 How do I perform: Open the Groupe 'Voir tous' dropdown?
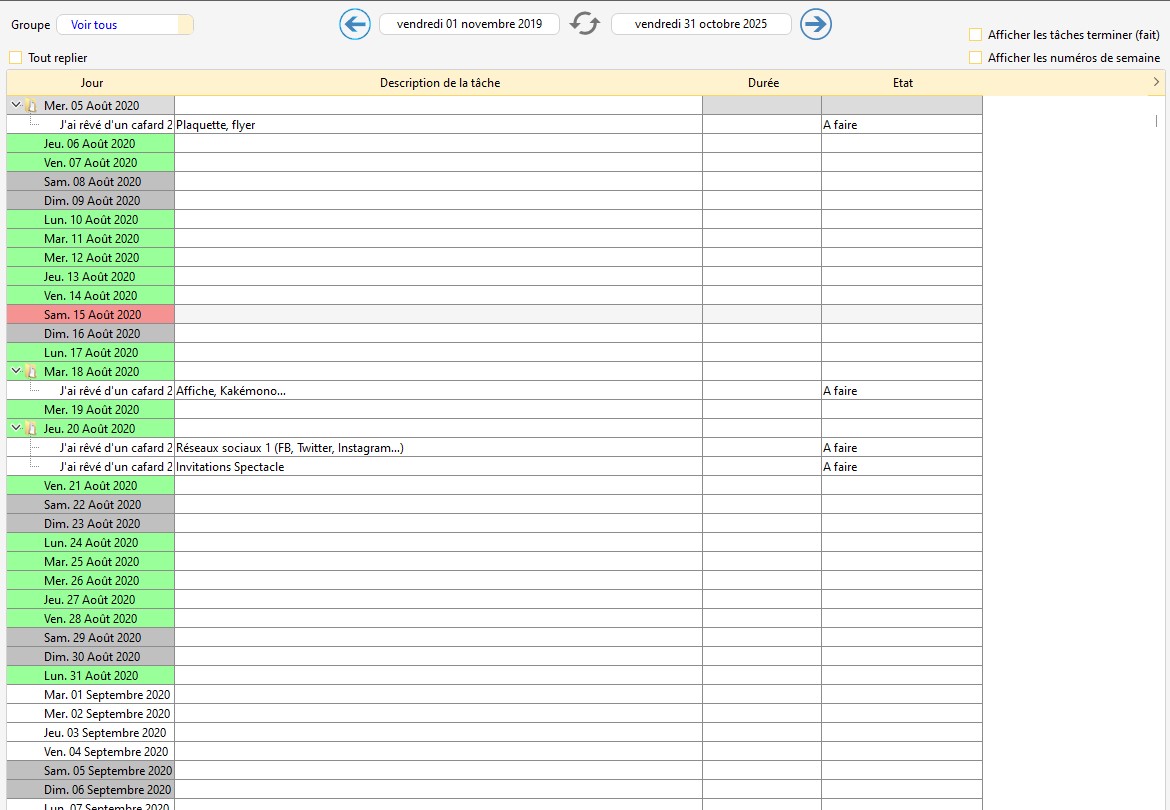[x=124, y=25]
